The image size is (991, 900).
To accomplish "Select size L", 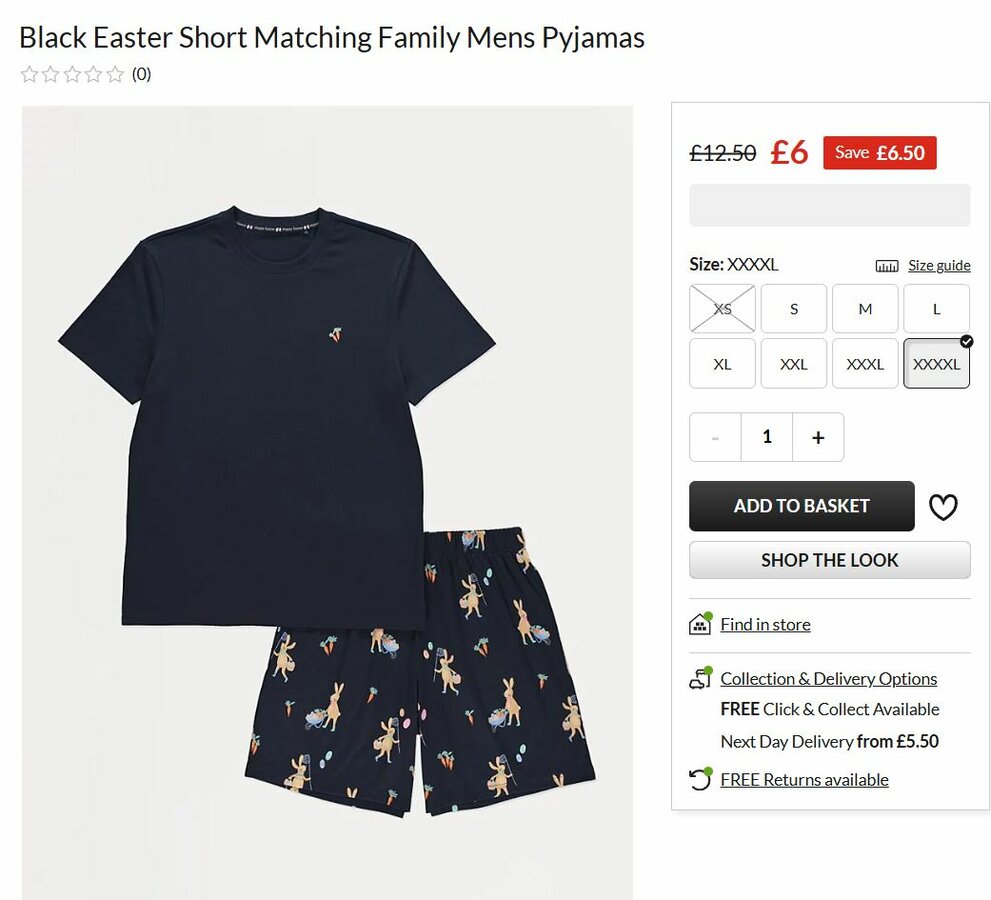I will pos(936,309).
